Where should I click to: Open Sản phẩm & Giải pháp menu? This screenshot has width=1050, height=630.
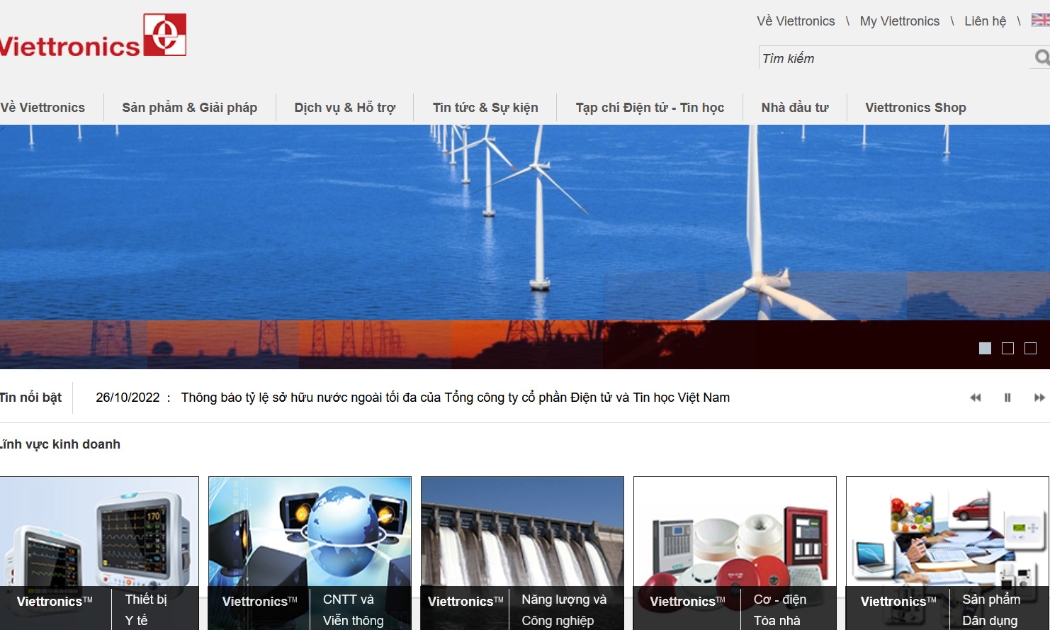190,107
